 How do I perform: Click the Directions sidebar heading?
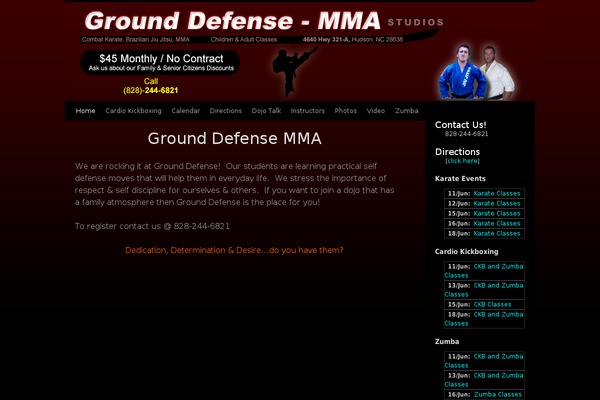(x=457, y=152)
